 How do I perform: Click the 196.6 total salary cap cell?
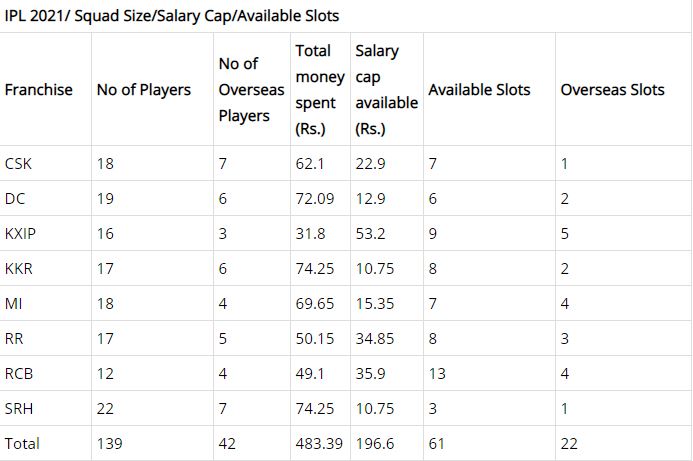pyautogui.click(x=375, y=443)
